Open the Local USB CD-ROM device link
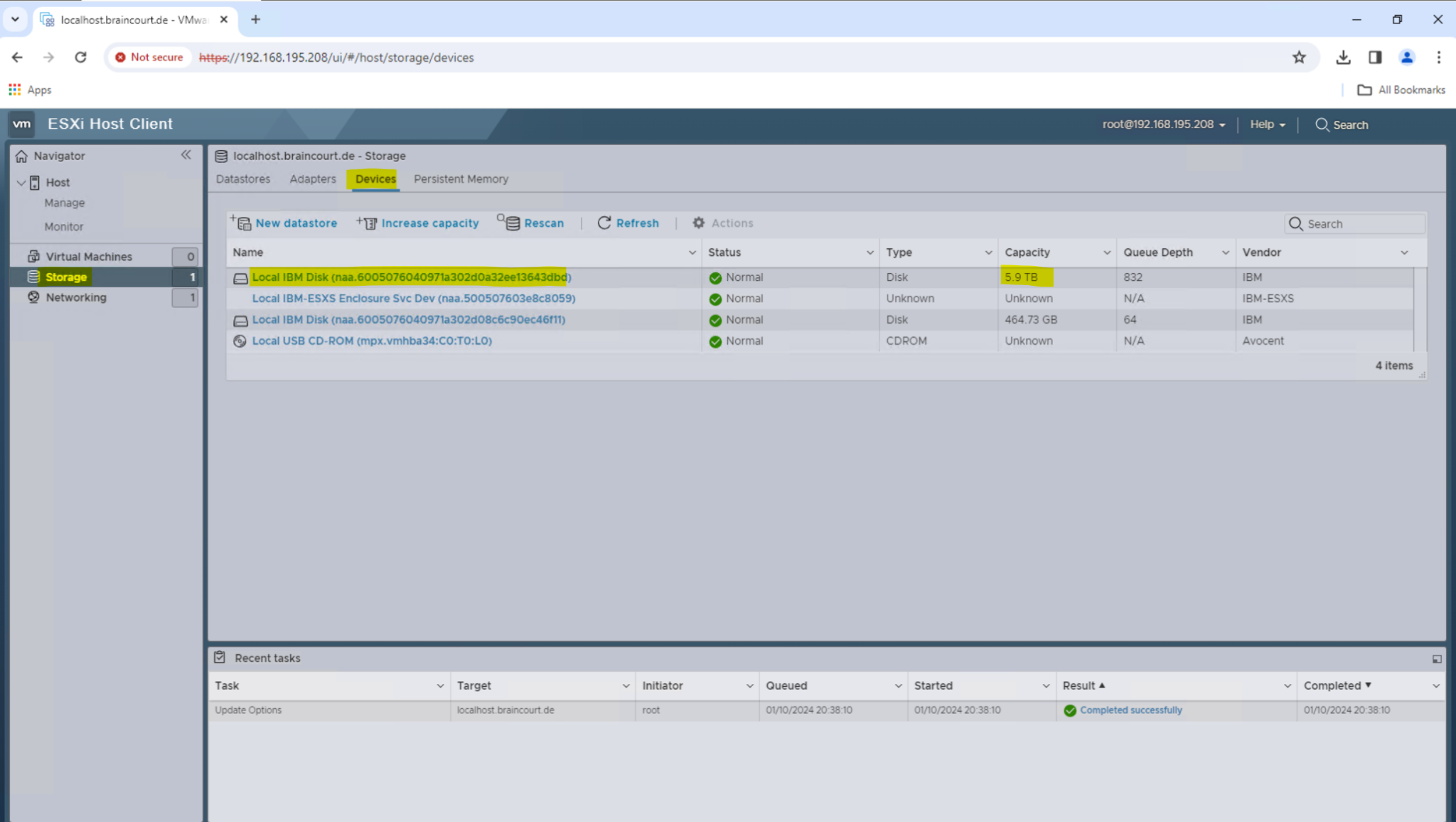This screenshot has height=822, width=1456. [371, 341]
